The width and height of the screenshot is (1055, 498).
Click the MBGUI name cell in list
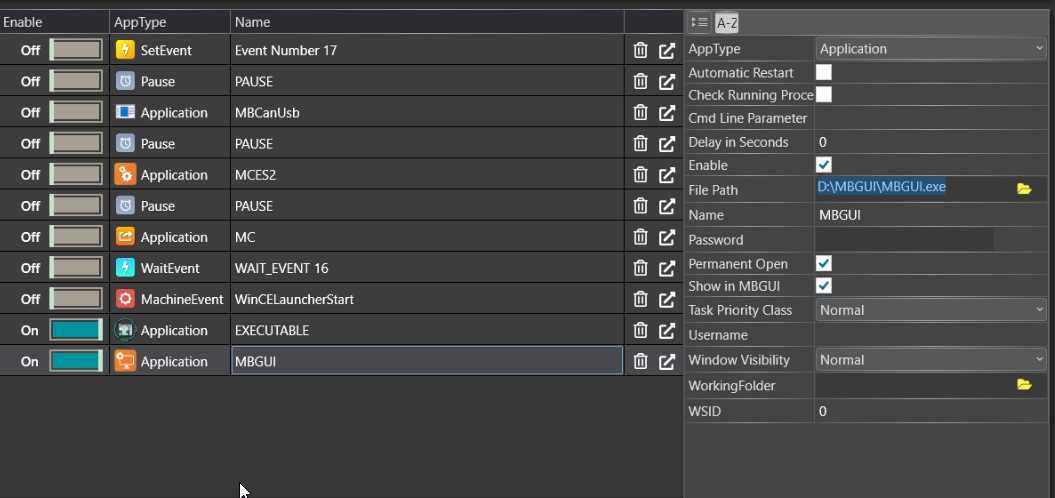pos(427,361)
